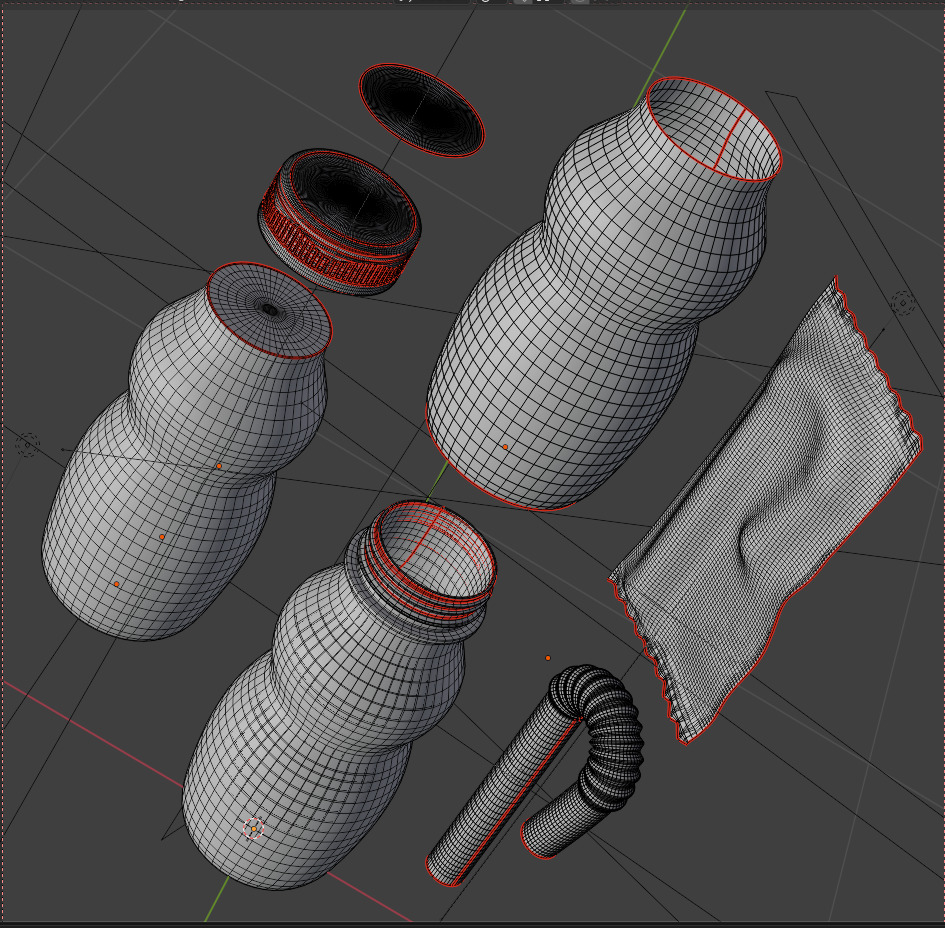This screenshot has height=928, width=945.
Task: Select the bent drinking straw mesh
Action: (x=536, y=774)
